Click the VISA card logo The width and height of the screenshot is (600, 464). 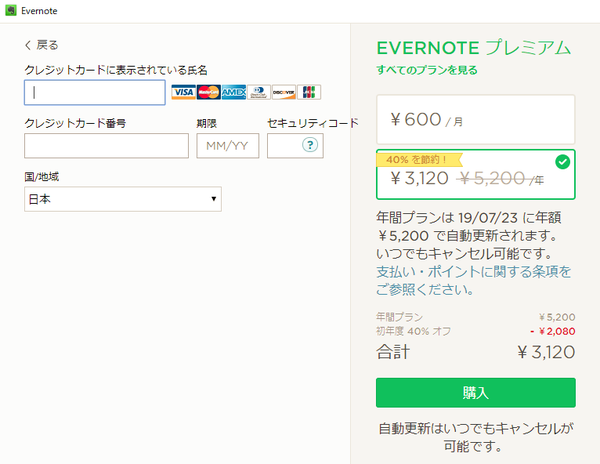[x=183, y=92]
